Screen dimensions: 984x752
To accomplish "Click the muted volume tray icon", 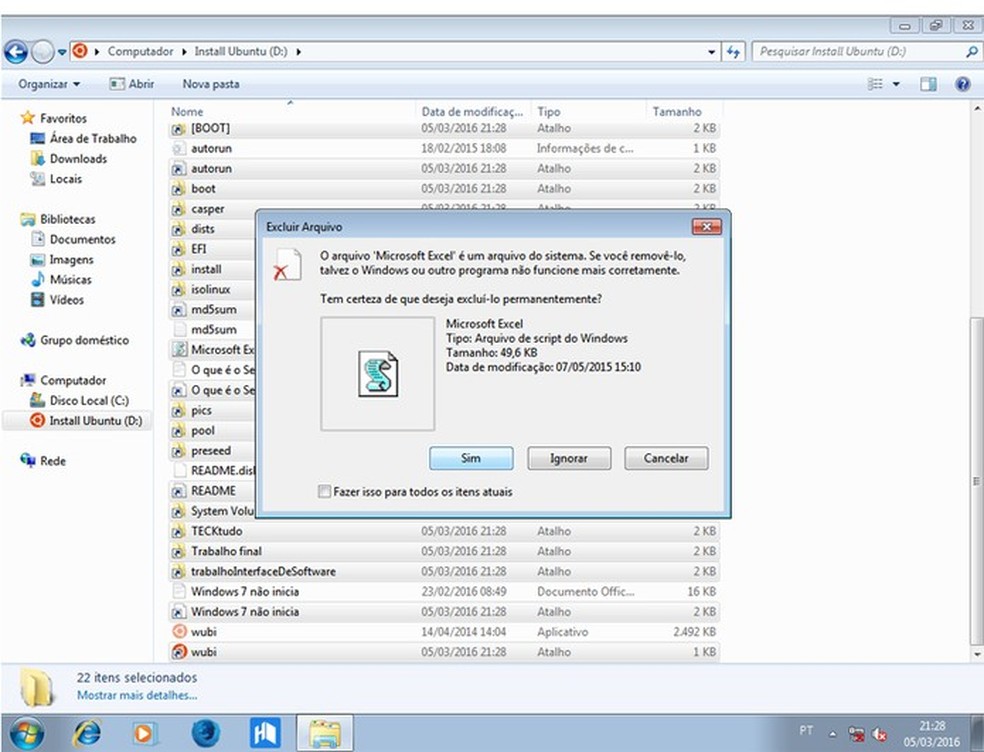I will pos(880,734).
